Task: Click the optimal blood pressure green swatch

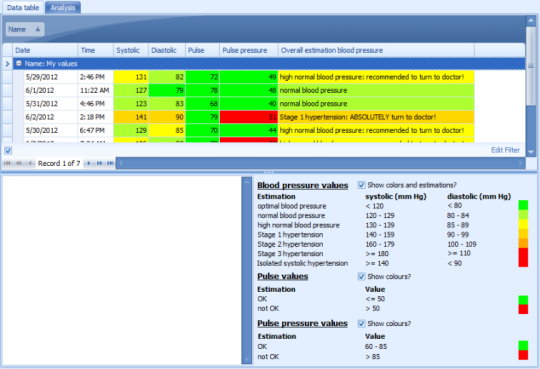Action: point(523,205)
